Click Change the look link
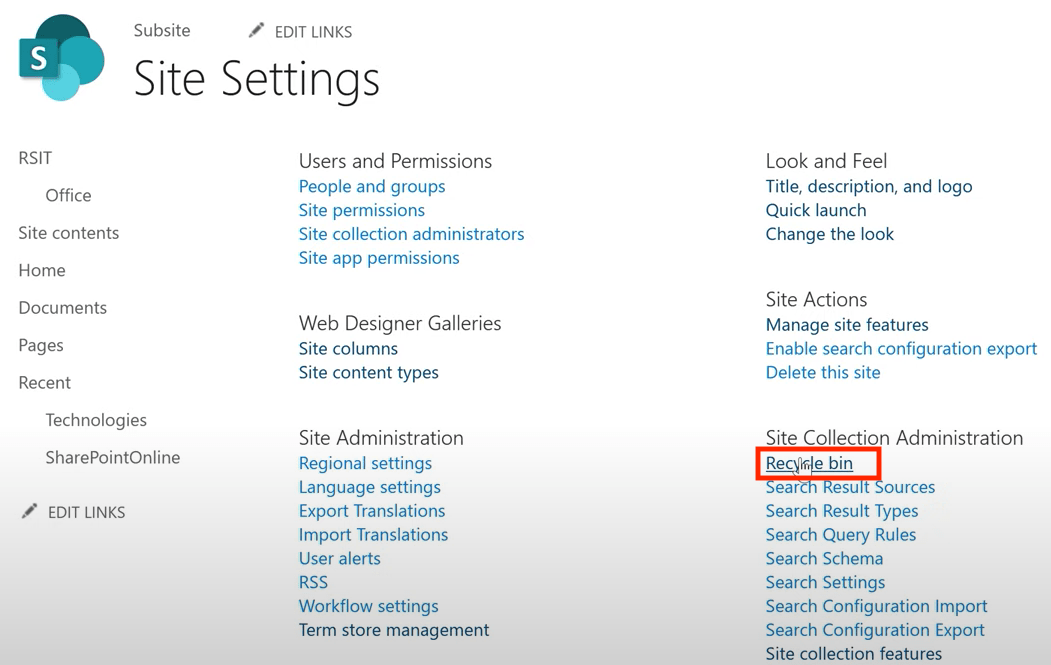The width and height of the screenshot is (1051, 665). tap(829, 234)
